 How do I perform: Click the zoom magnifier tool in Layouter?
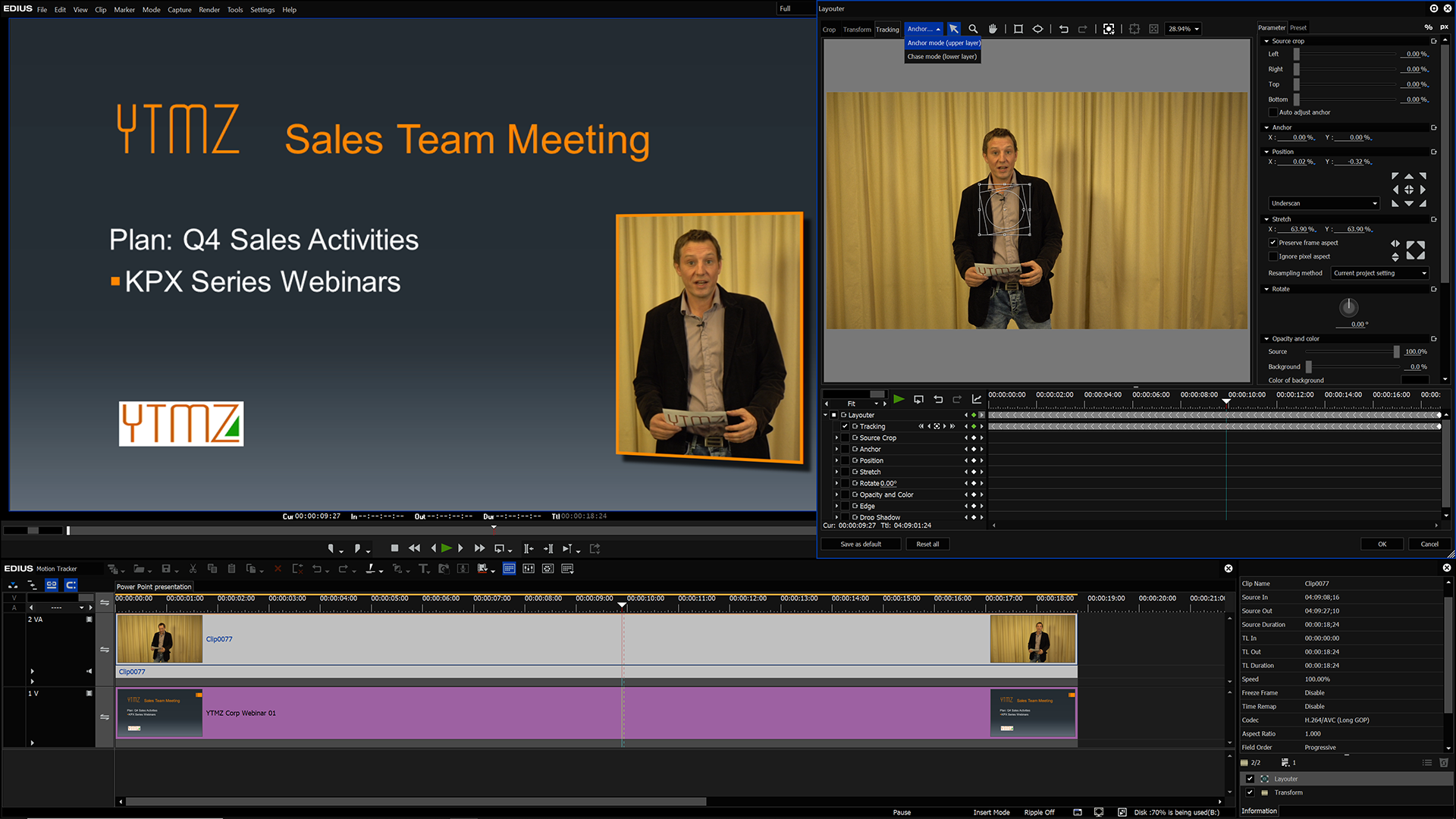click(x=973, y=29)
